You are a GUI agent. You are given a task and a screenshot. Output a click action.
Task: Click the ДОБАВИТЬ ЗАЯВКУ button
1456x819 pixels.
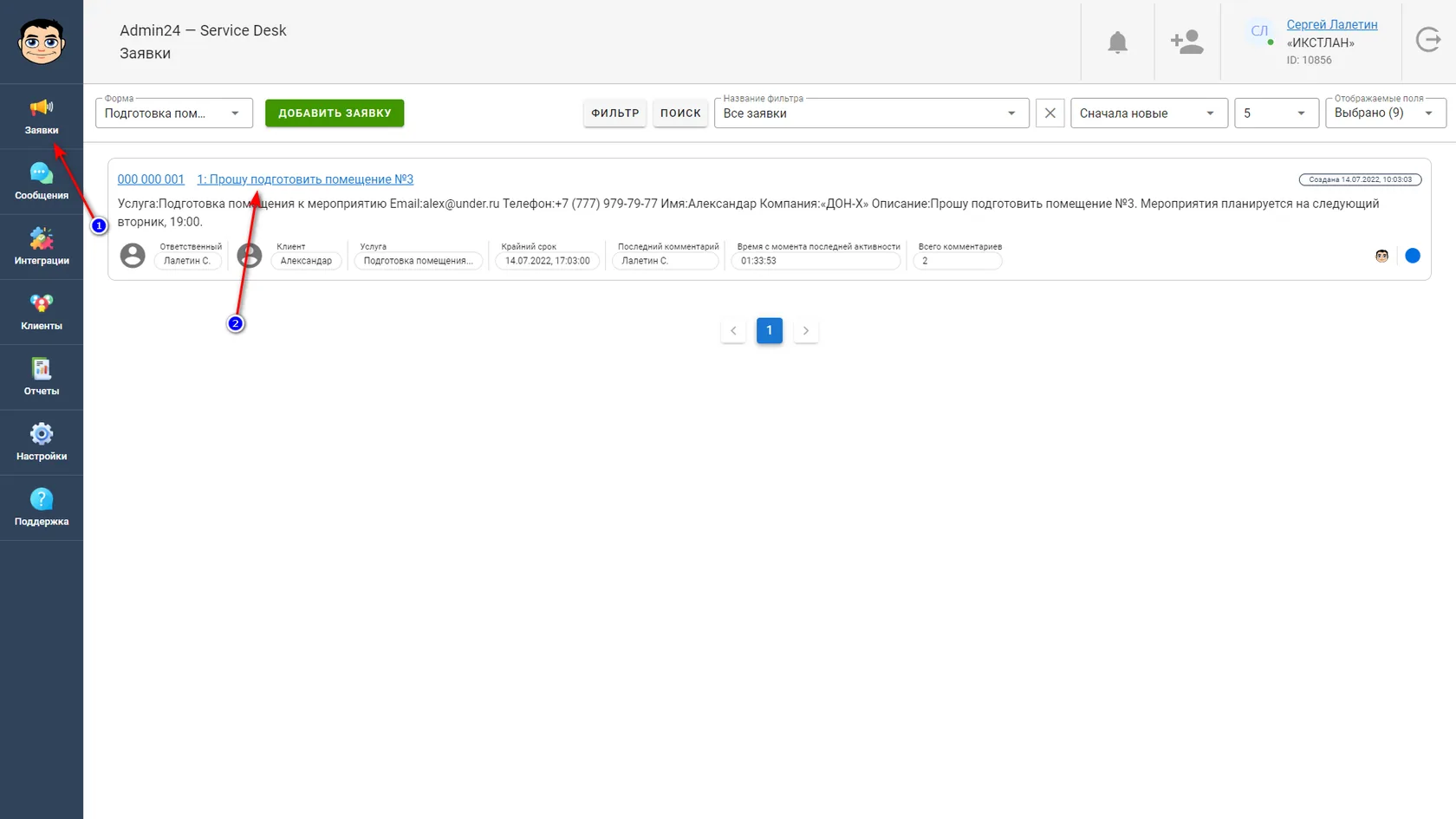click(335, 114)
